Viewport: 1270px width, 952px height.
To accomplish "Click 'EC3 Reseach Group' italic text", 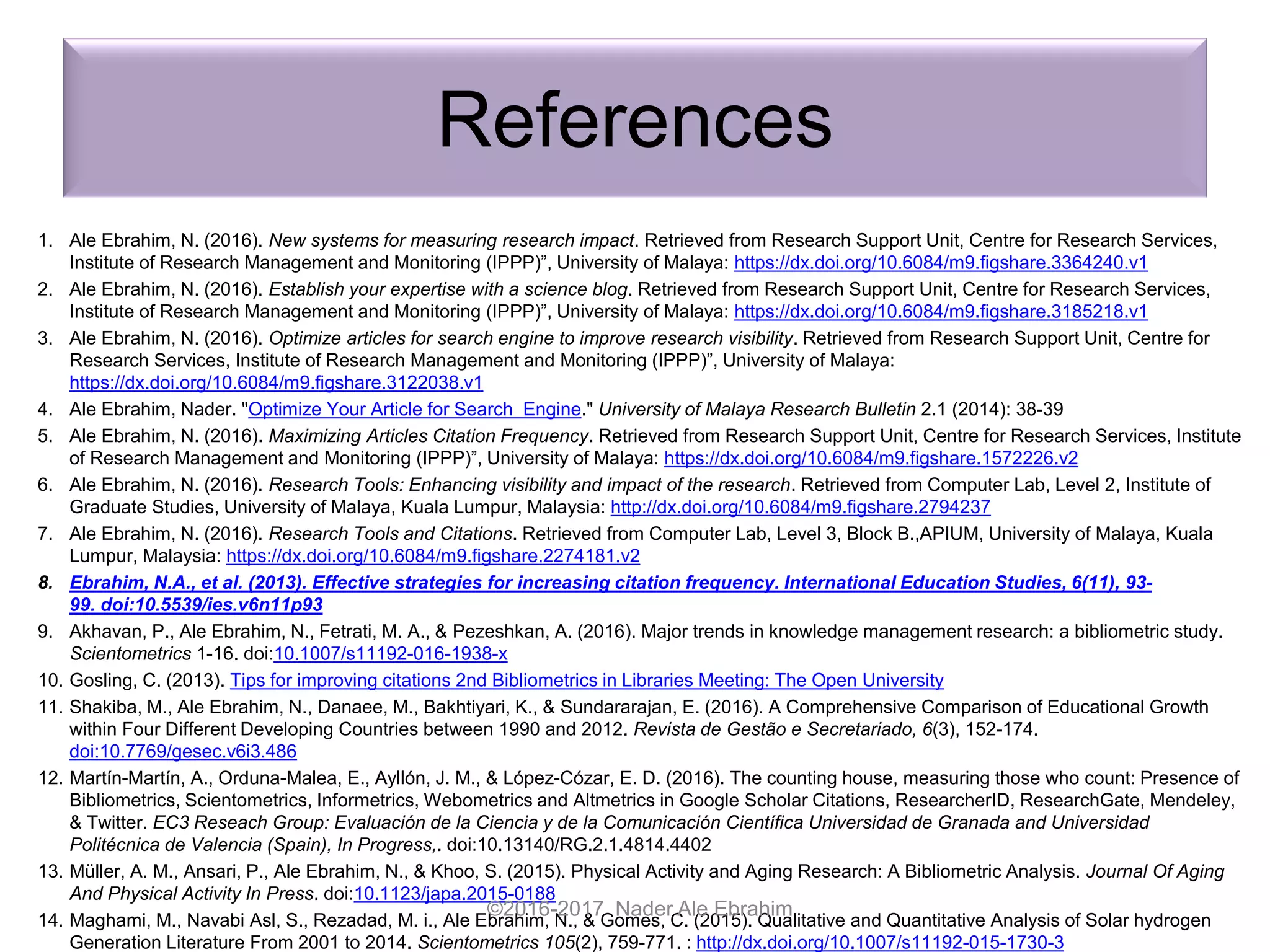I will tap(239, 822).
